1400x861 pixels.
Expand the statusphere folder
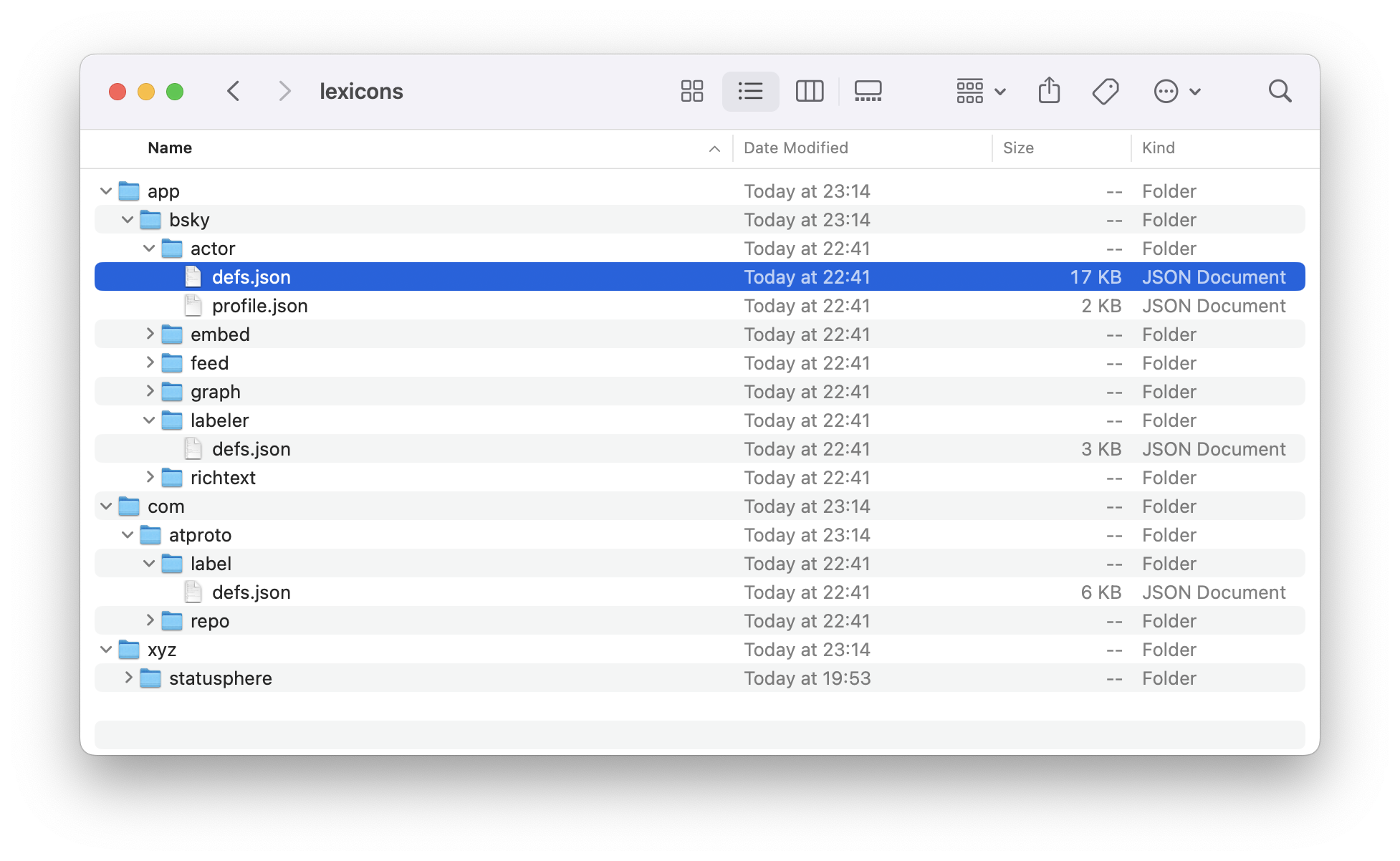click(128, 678)
